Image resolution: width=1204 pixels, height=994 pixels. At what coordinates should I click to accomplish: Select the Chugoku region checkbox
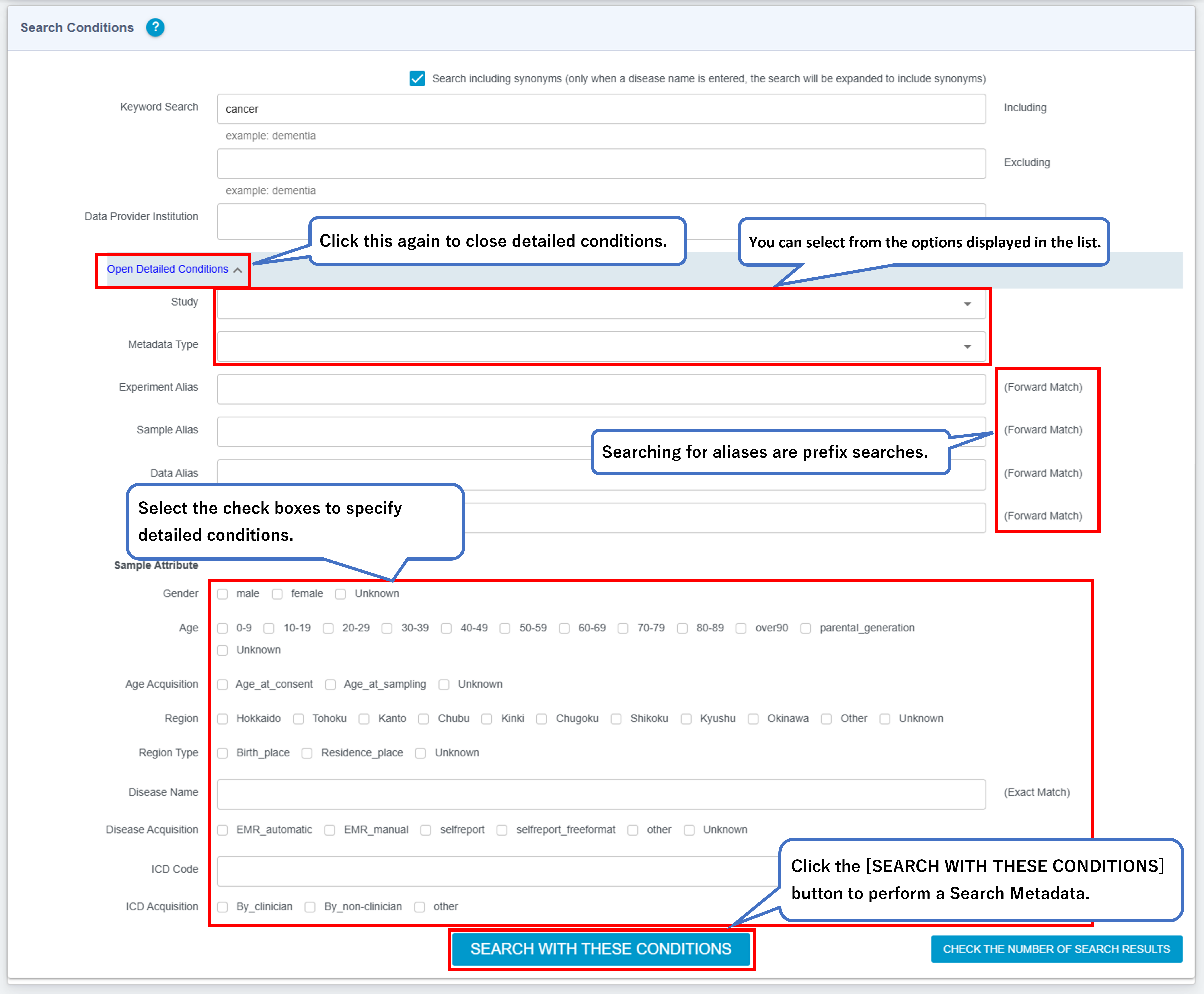(x=542, y=719)
